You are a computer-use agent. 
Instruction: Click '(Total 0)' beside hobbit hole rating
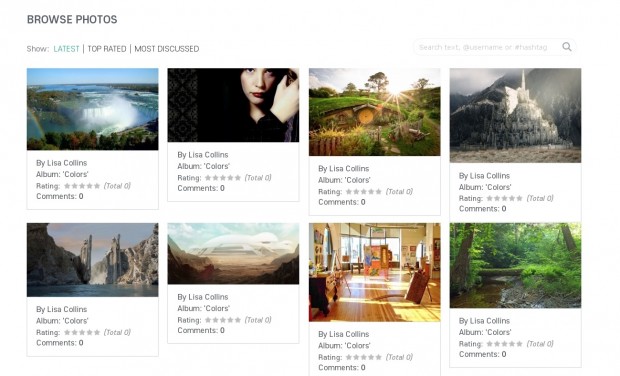399,191
